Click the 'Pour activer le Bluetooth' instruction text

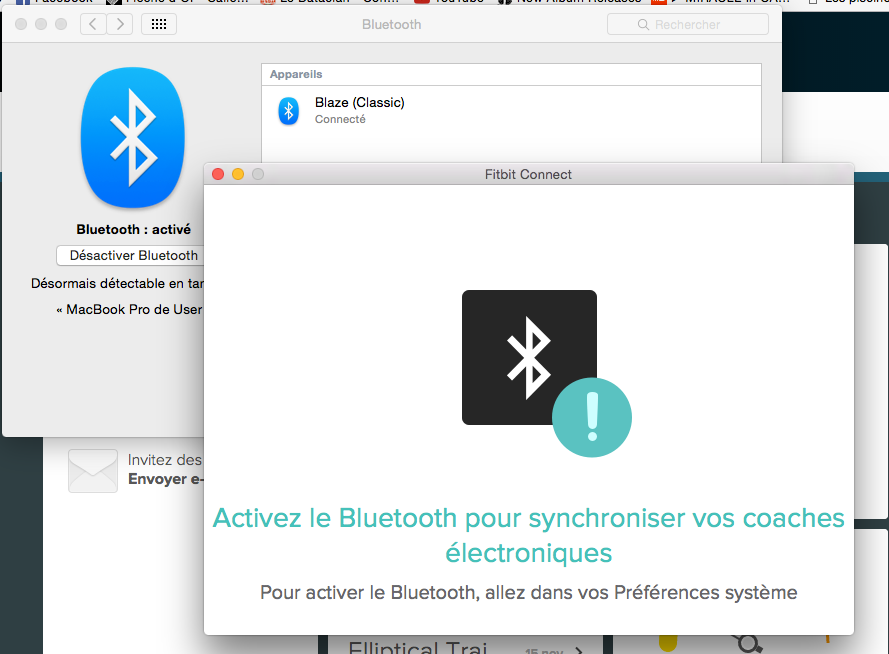[528, 593]
